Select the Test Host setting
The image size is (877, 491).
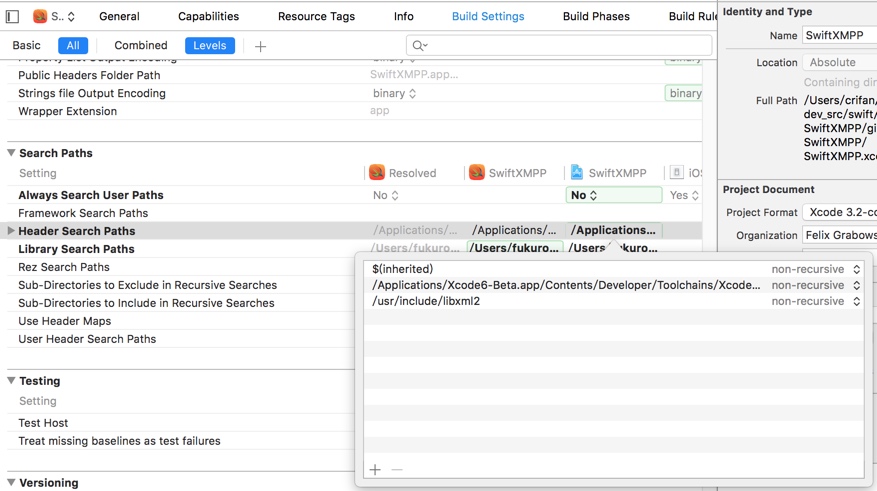coord(43,423)
